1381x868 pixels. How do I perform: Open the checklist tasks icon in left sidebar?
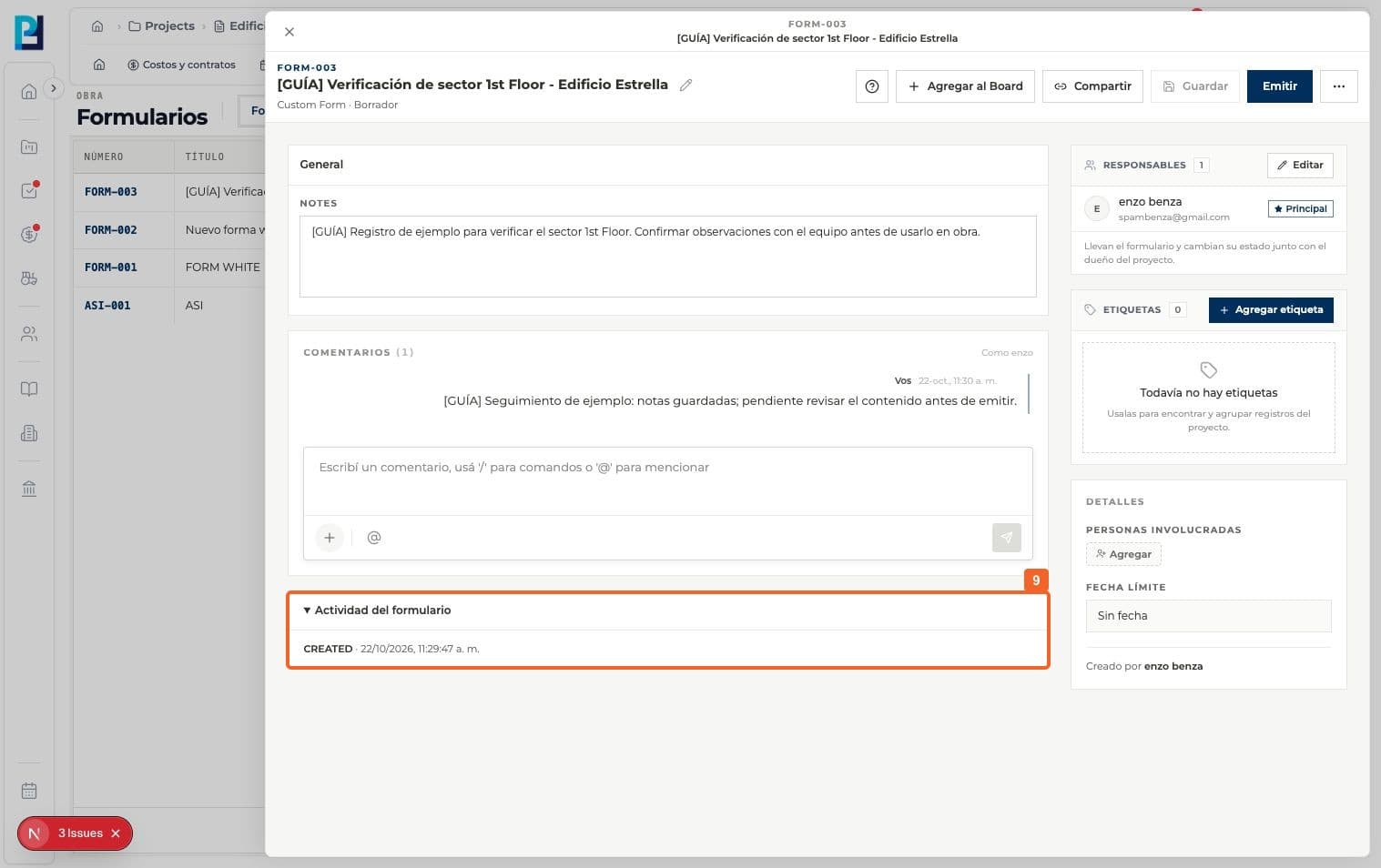[x=29, y=191]
